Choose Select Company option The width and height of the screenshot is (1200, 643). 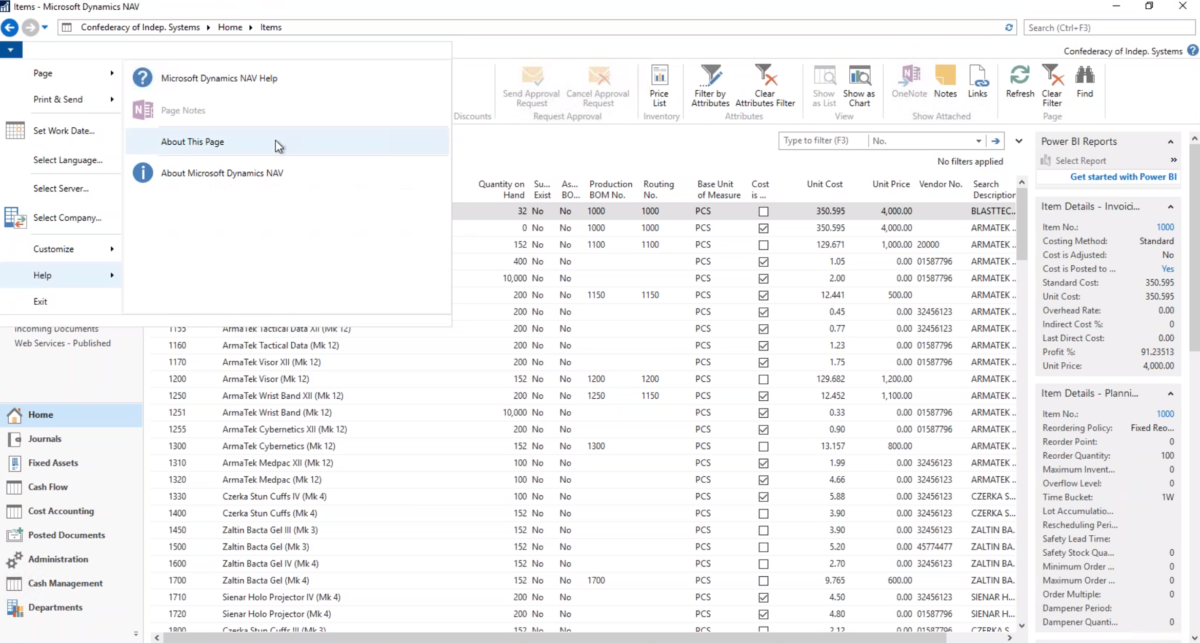[x=67, y=217]
